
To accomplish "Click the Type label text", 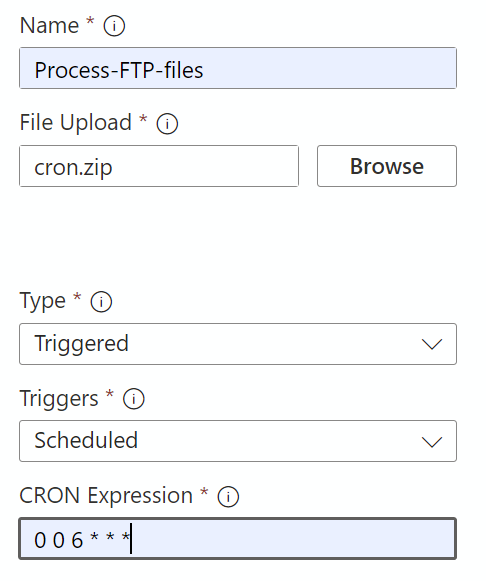I will coord(43,301).
